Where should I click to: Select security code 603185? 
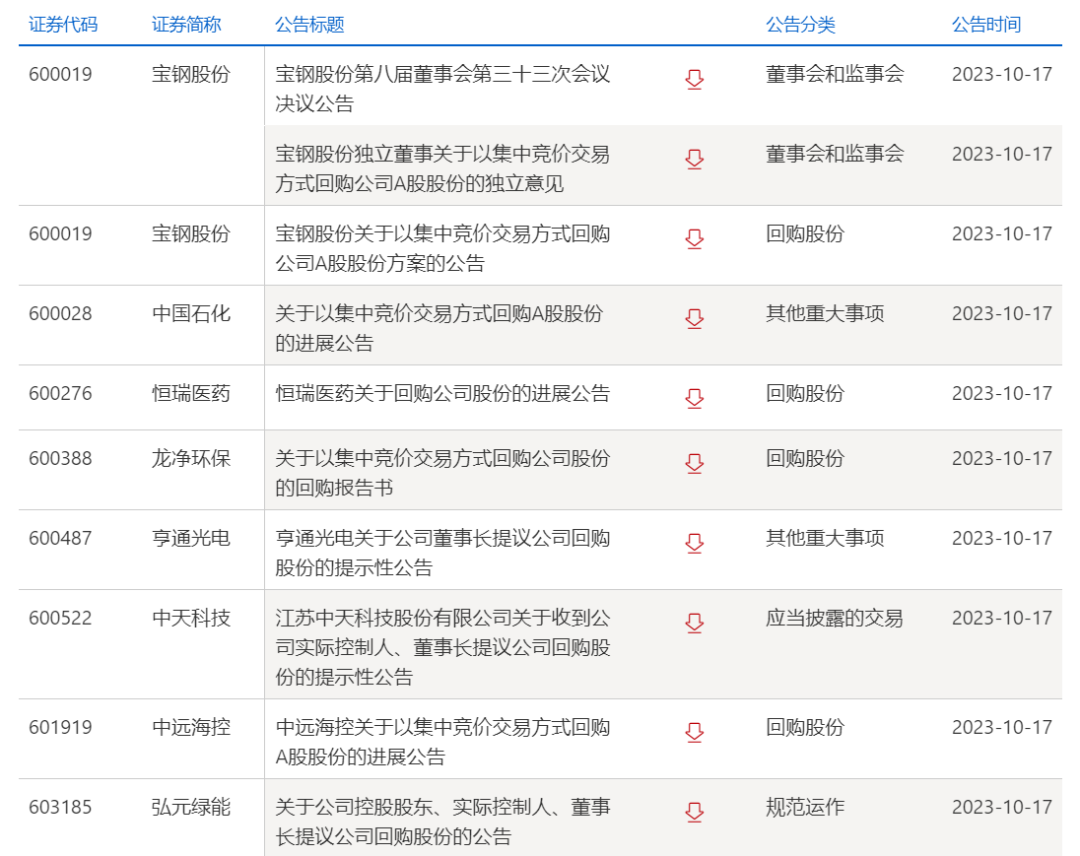(x=60, y=808)
